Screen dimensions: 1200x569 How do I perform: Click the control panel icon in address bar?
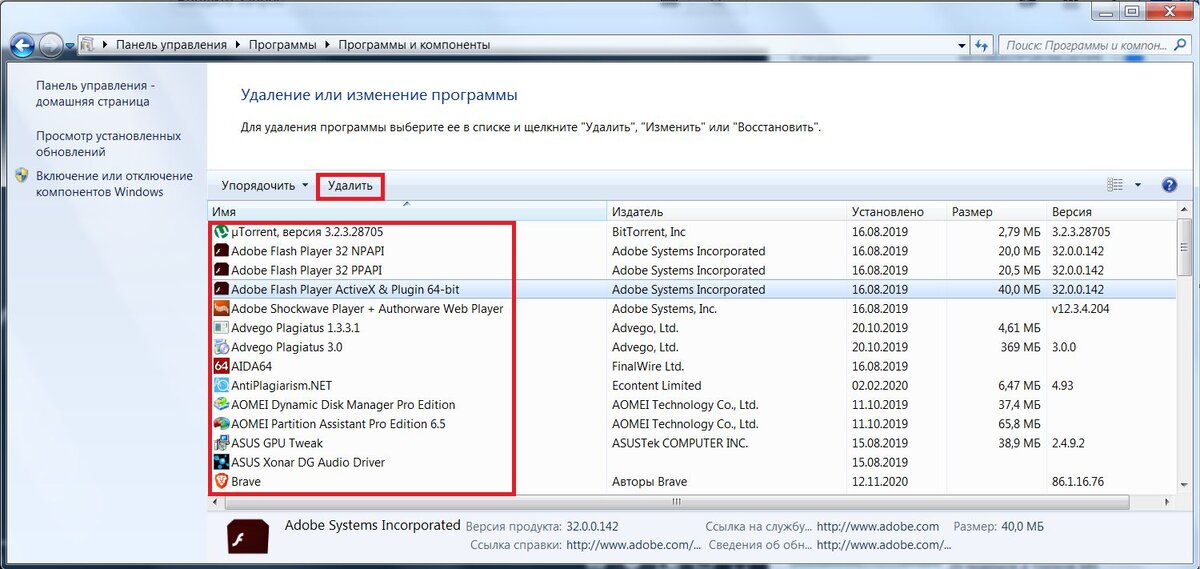[89, 45]
